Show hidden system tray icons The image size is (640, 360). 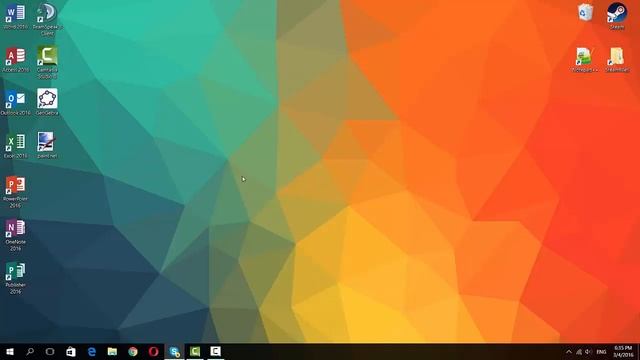[x=569, y=352]
